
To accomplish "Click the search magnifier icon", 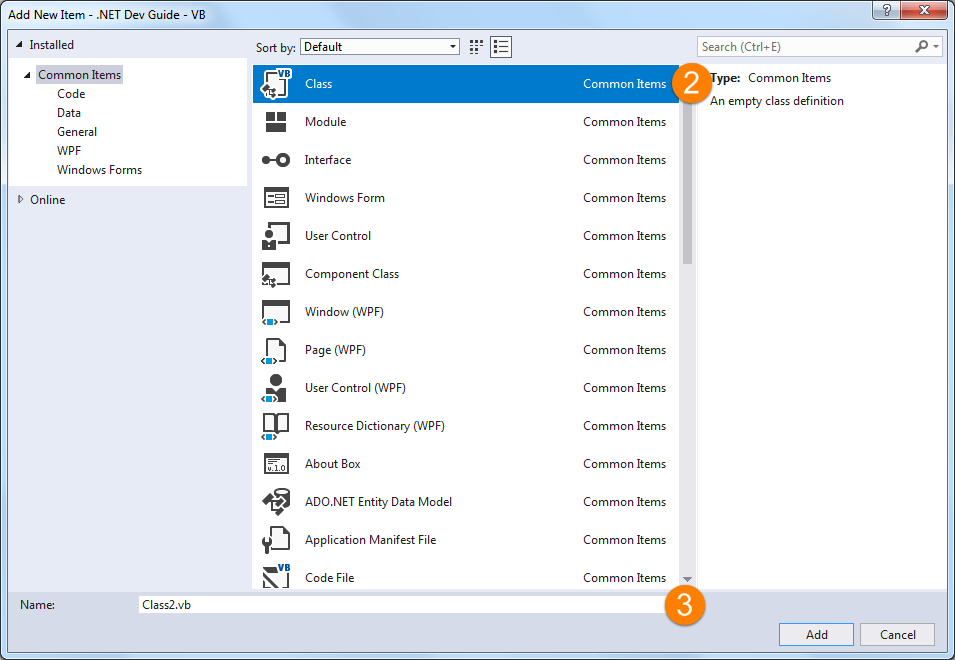I will (x=922, y=46).
